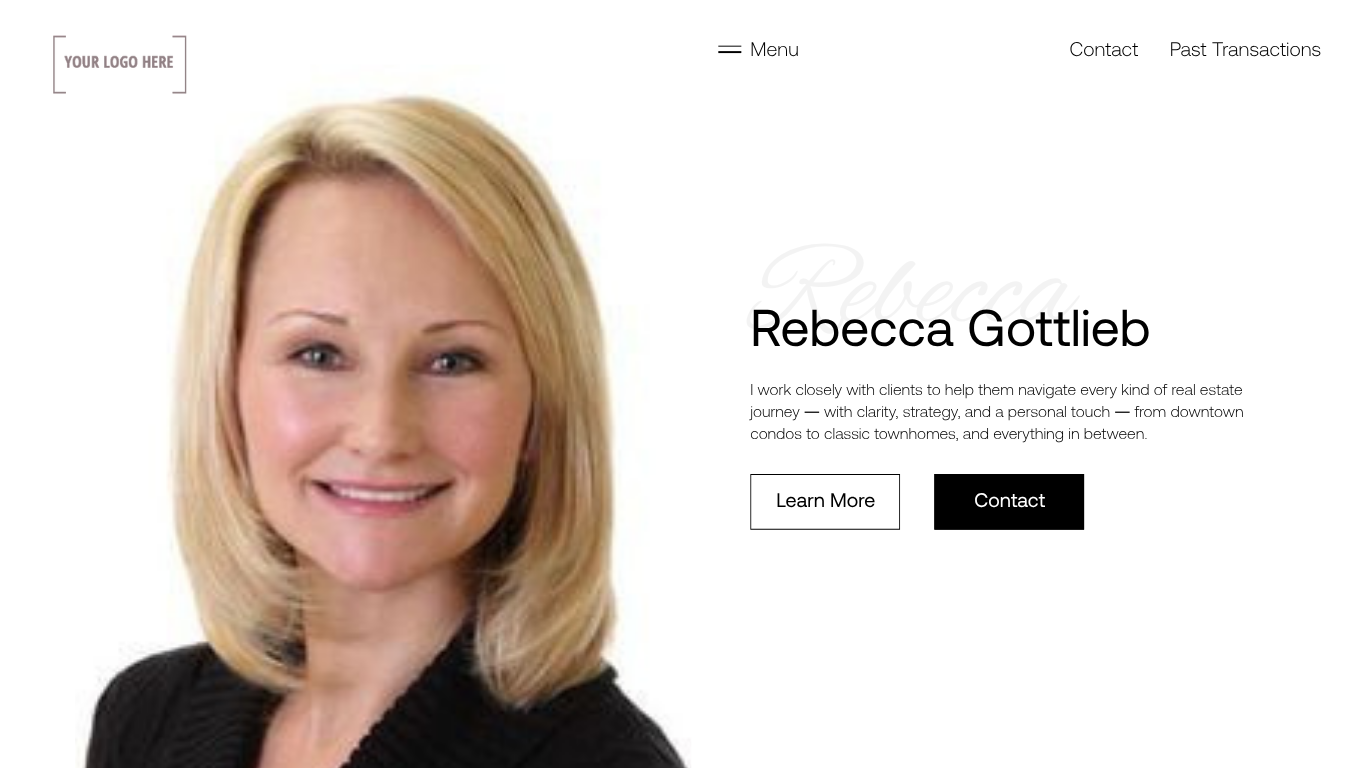The height and width of the screenshot is (768, 1366).
Task: Click the Learn More outlined button
Action: point(825,501)
